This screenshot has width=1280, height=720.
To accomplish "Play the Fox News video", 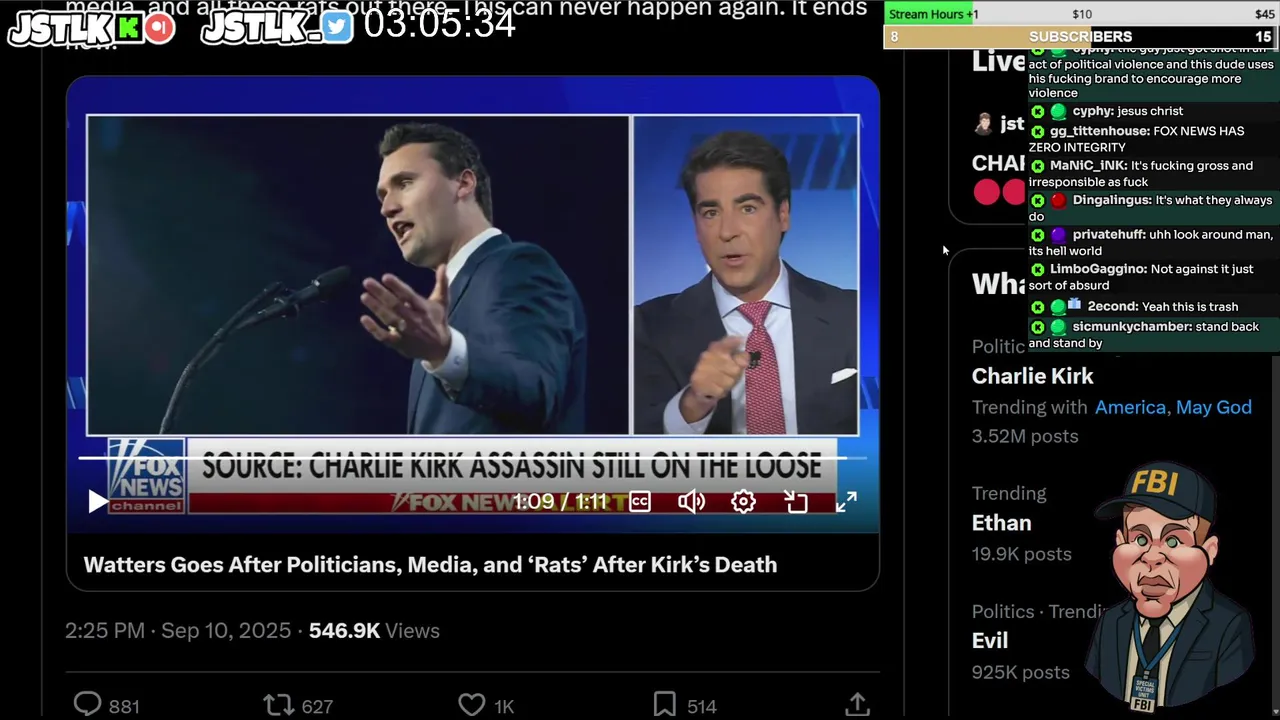I will [x=98, y=501].
